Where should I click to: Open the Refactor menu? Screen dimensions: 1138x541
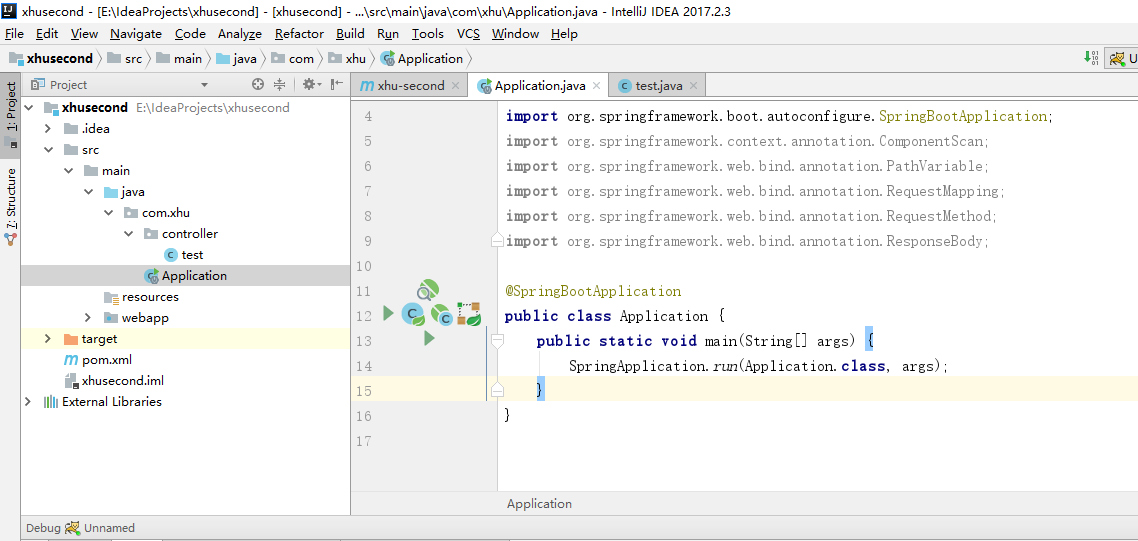click(299, 34)
